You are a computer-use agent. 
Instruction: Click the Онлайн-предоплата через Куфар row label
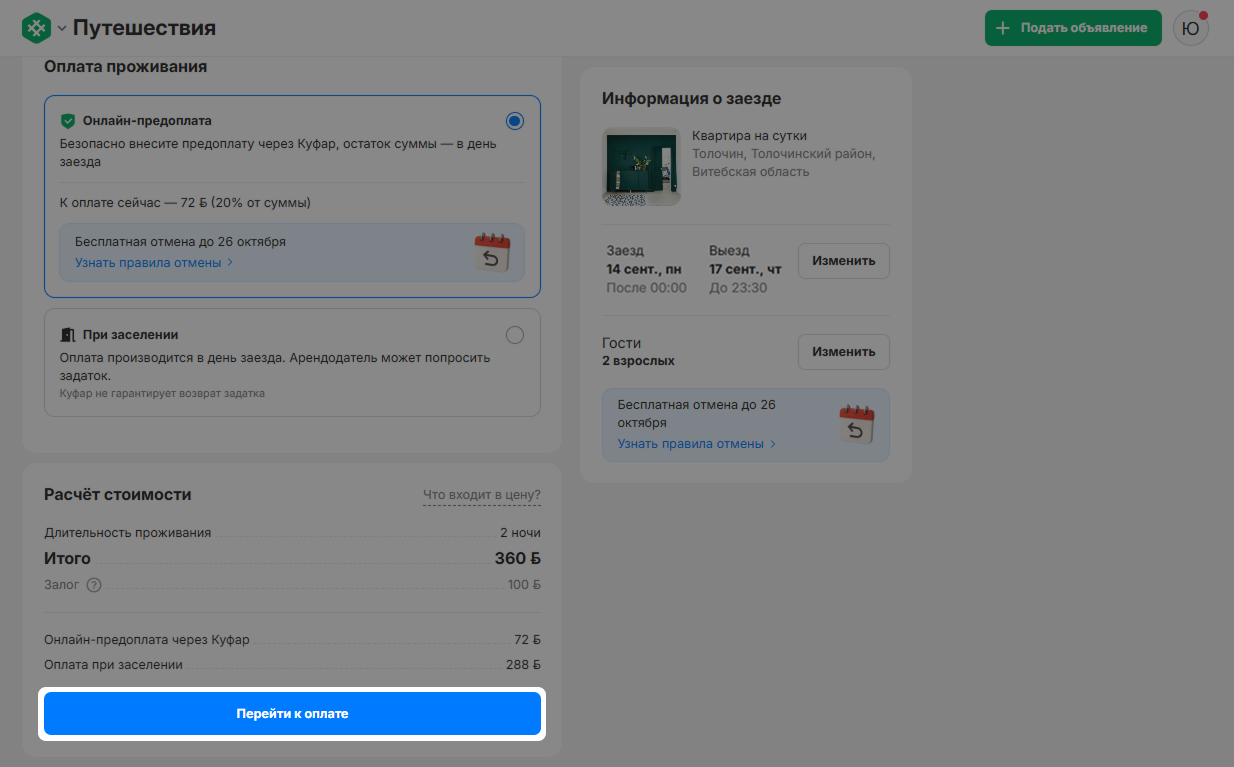click(147, 639)
